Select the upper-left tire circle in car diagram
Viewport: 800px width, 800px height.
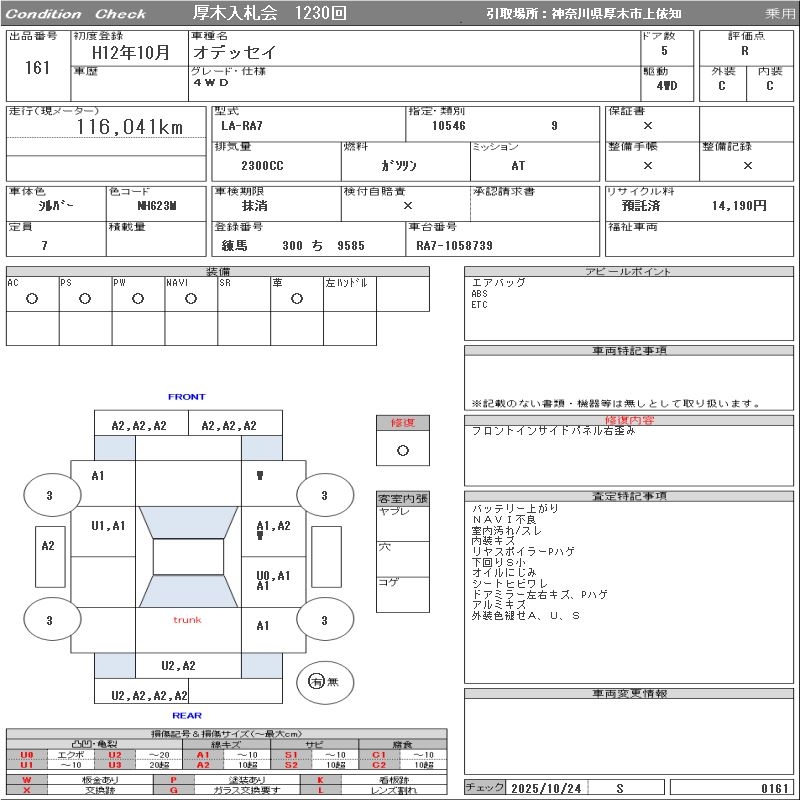tap(52, 495)
